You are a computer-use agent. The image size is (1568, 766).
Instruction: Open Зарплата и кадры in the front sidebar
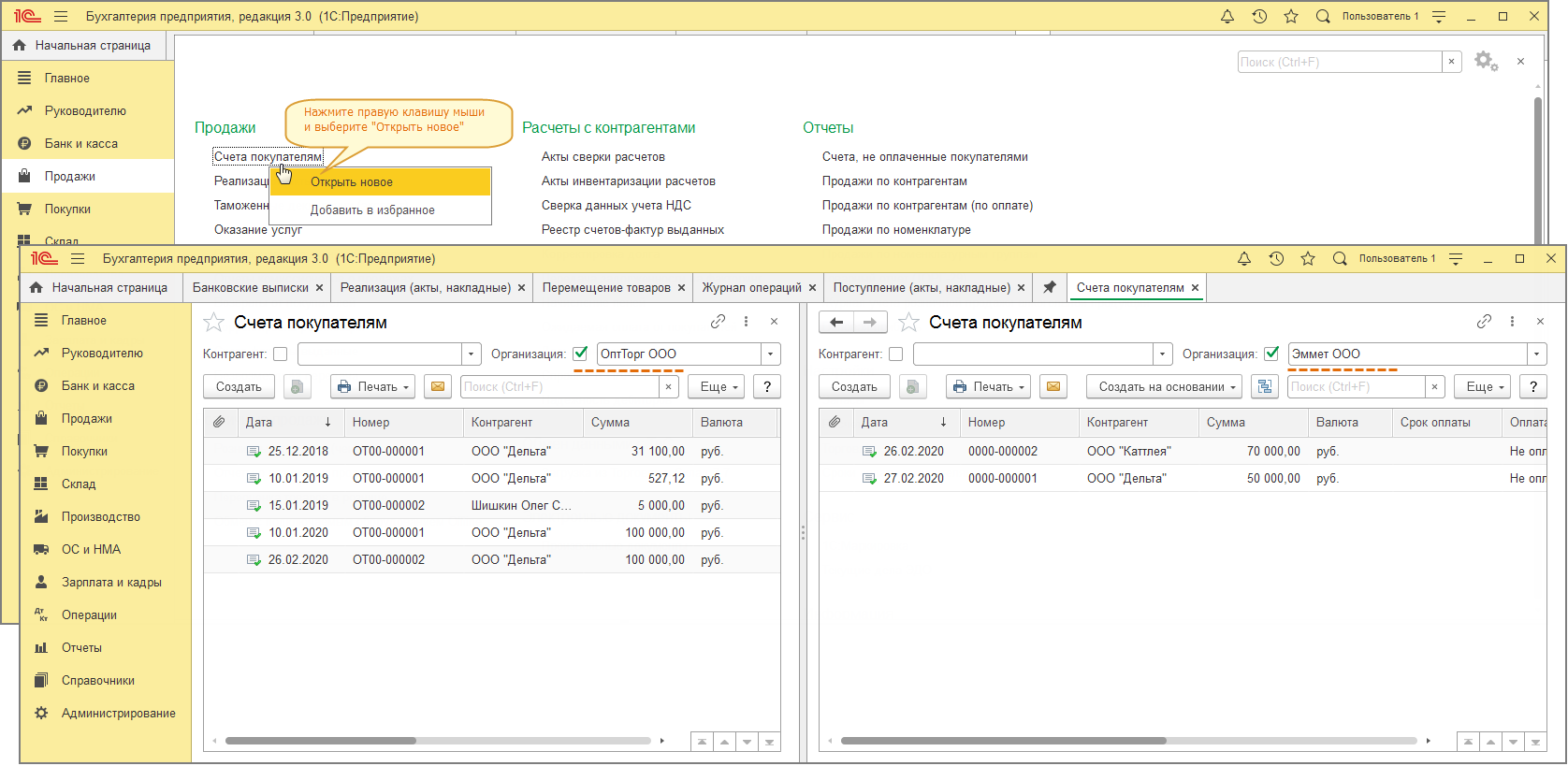point(111,583)
